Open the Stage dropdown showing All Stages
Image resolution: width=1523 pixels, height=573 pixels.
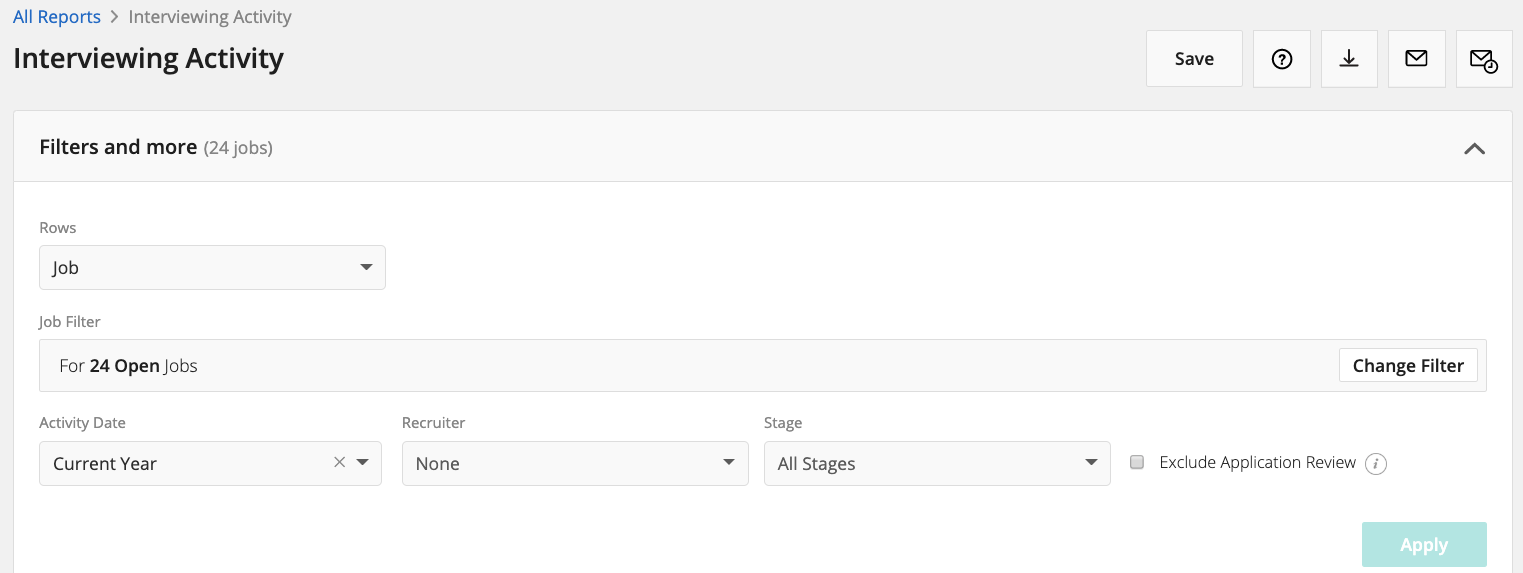click(937, 464)
